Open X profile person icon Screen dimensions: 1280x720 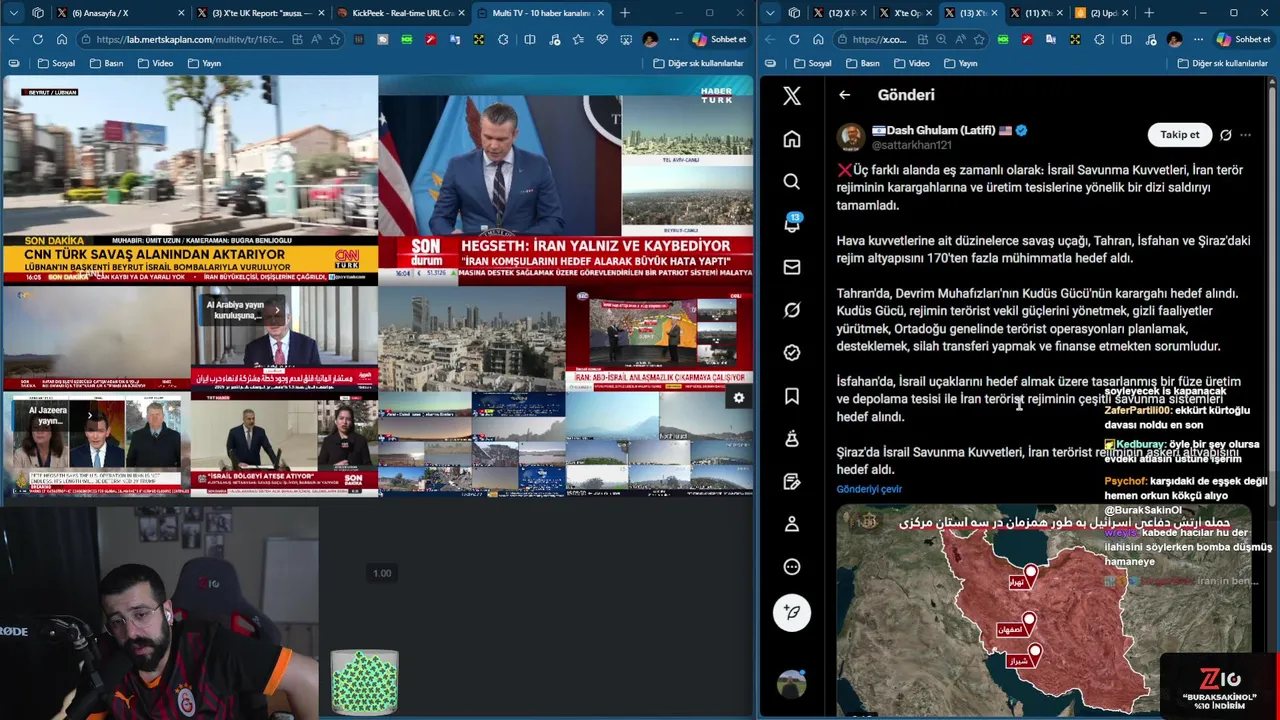pyautogui.click(x=792, y=524)
